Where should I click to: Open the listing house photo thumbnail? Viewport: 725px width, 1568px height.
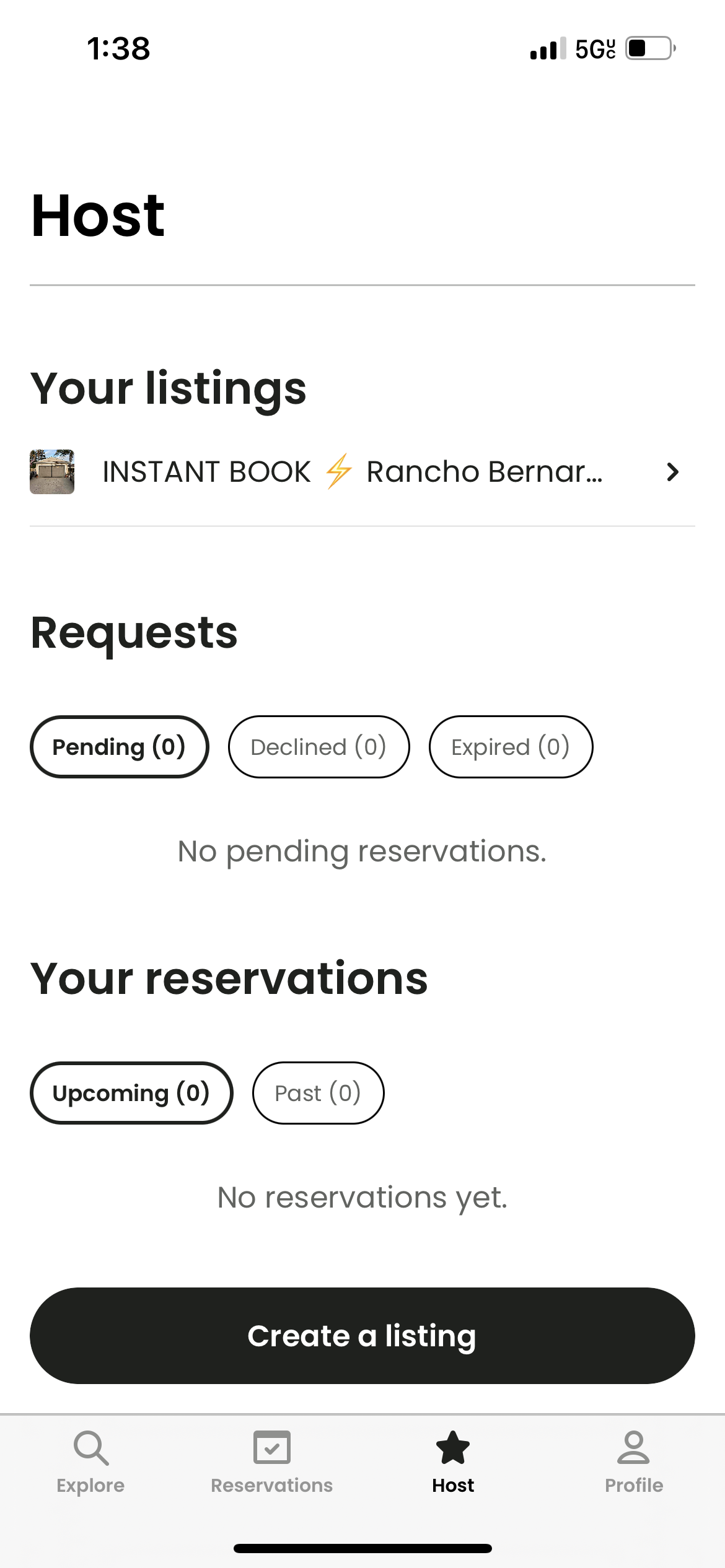(x=52, y=472)
